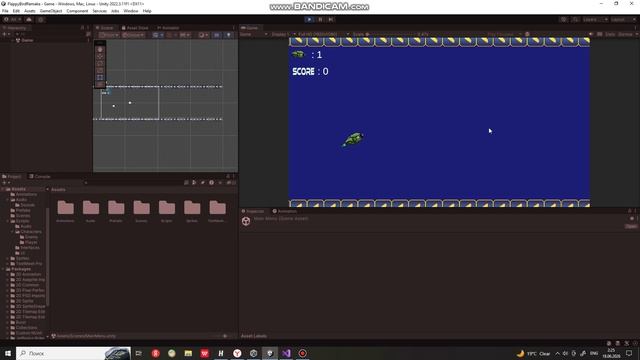This screenshot has width=640, height=360.
Task: Click the Windows Start button
Action: [x=8, y=353]
